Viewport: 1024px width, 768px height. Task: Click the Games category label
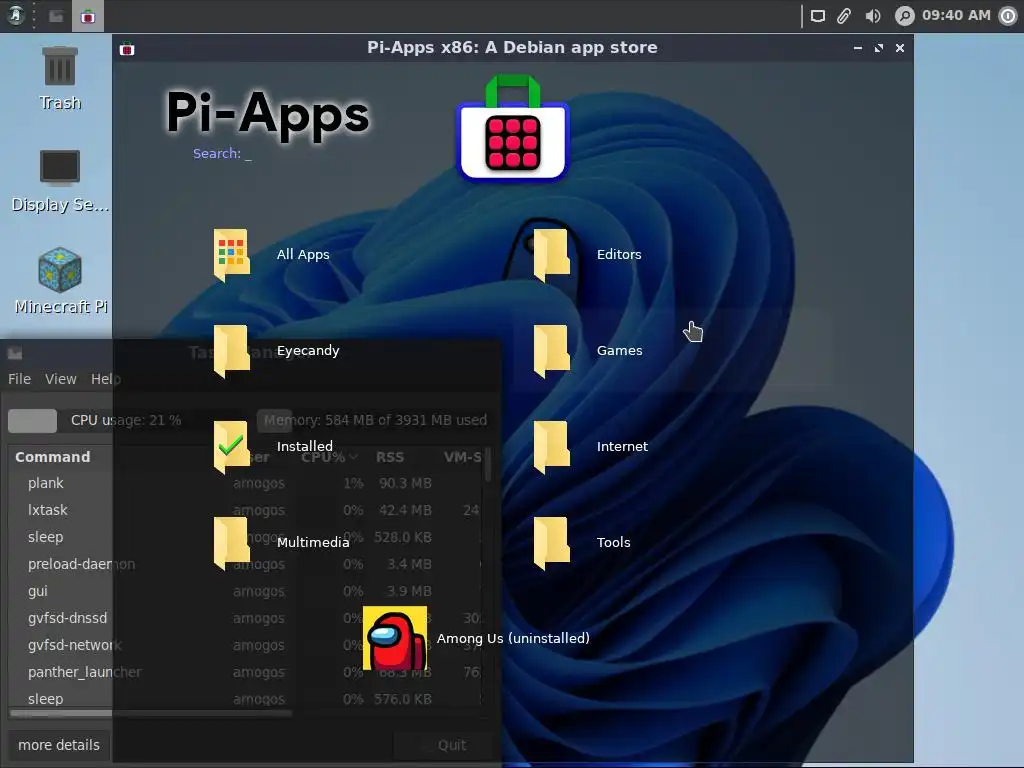(x=620, y=351)
